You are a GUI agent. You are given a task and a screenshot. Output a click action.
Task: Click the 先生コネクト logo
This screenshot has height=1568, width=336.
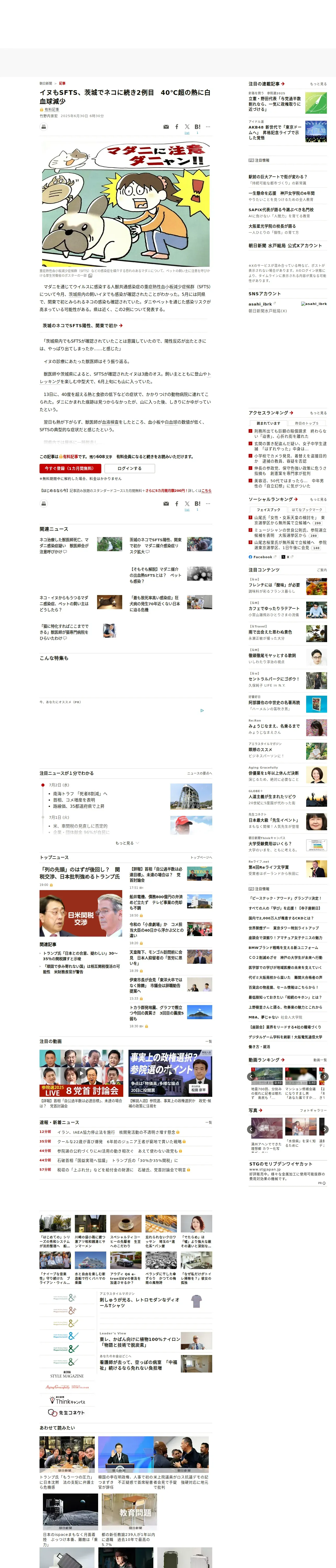(x=67, y=1412)
